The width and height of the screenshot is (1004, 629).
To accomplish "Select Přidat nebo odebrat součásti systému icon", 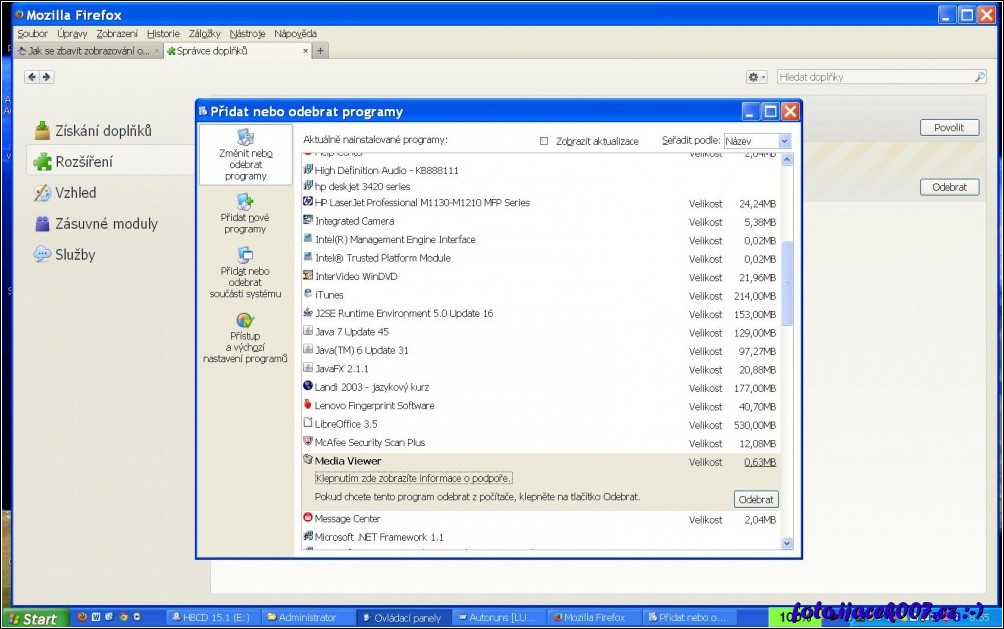I will tap(245, 255).
